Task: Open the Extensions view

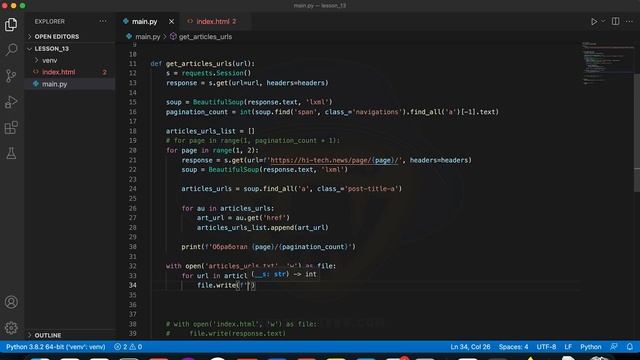Action: (x=11, y=128)
